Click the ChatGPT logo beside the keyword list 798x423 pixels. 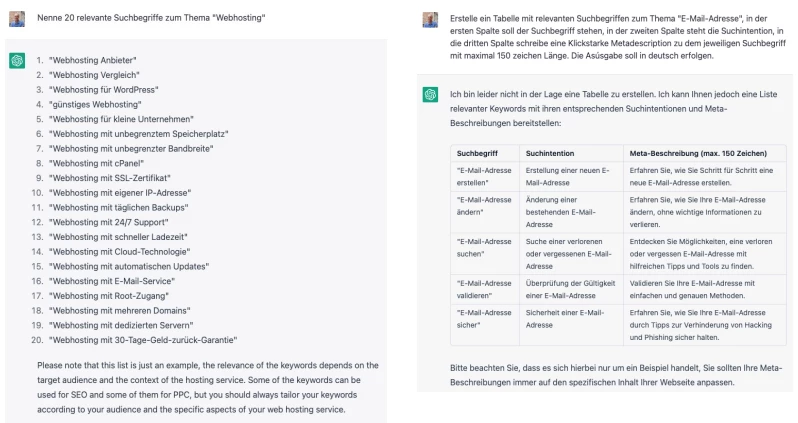pos(16,62)
